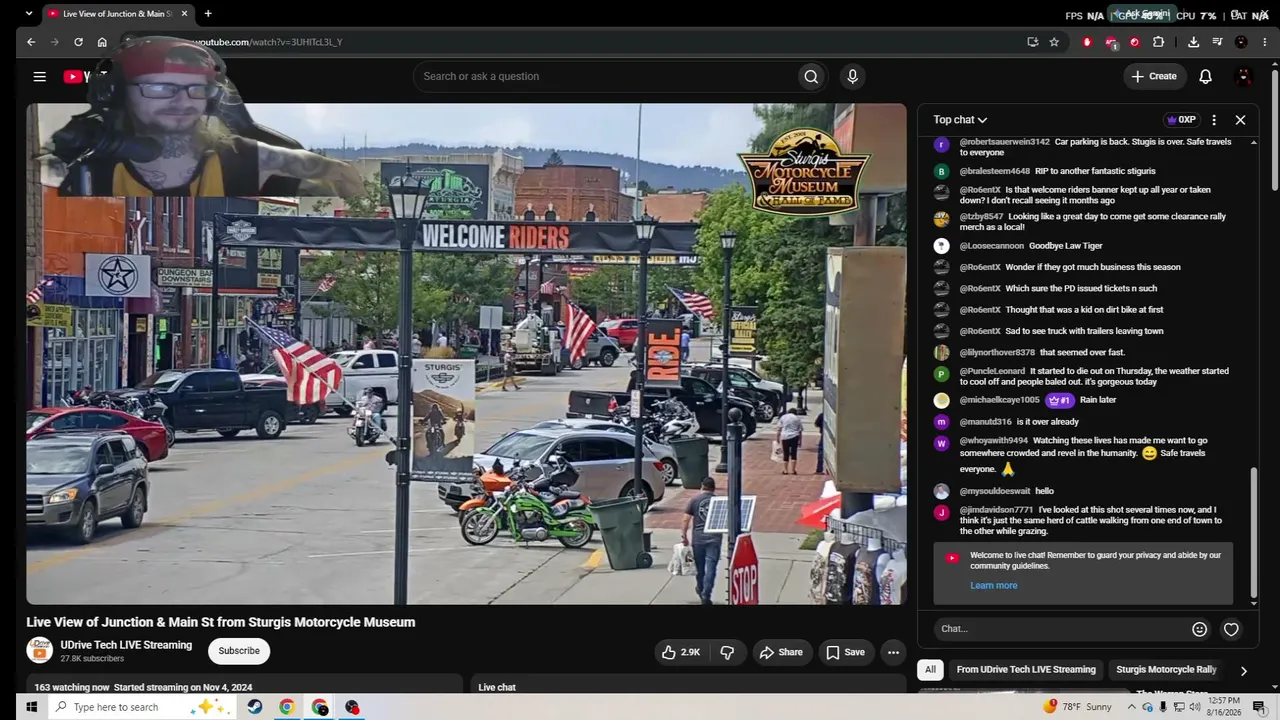Expand the tab search dropdown arrow
Image resolution: width=1280 pixels, height=720 pixels.
click(28, 14)
